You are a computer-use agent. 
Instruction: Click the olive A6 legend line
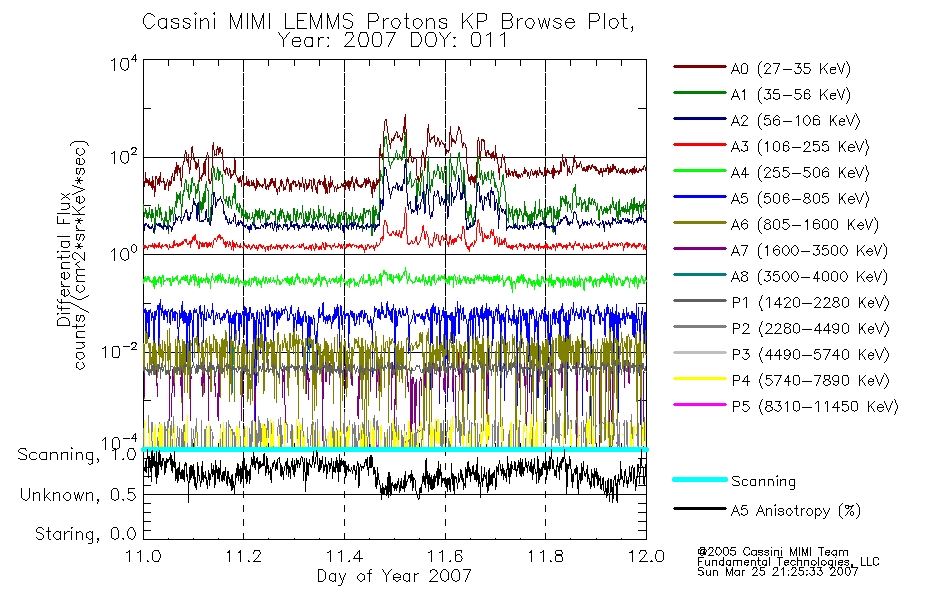(x=699, y=223)
